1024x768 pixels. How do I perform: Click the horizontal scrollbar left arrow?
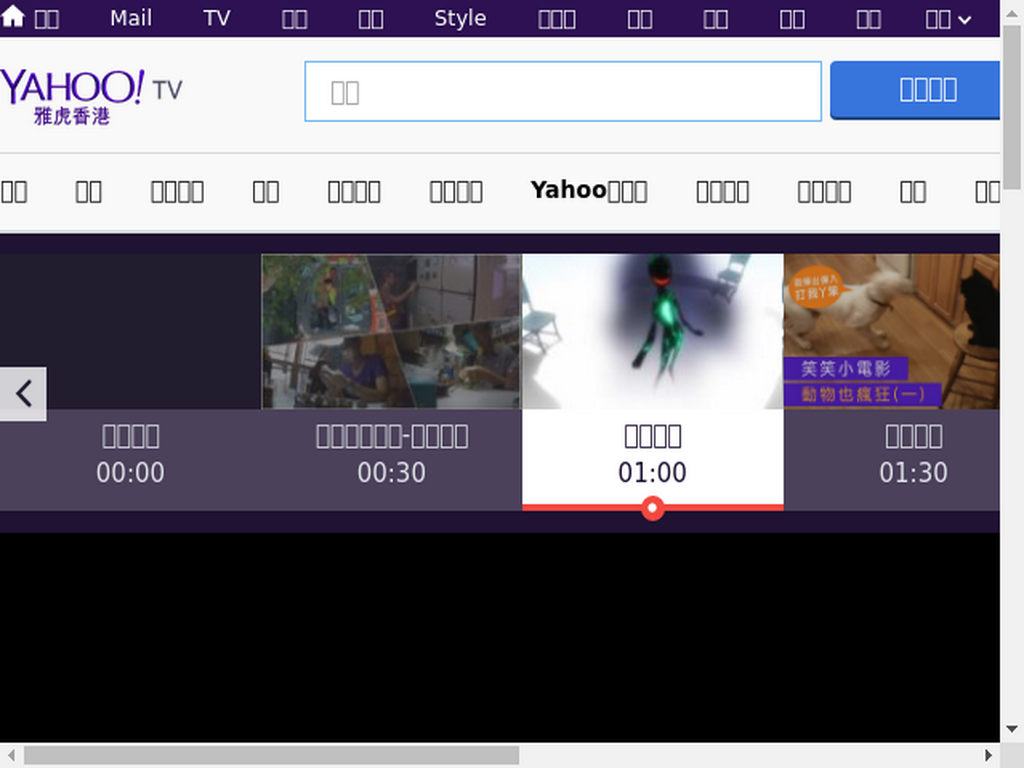(11, 756)
